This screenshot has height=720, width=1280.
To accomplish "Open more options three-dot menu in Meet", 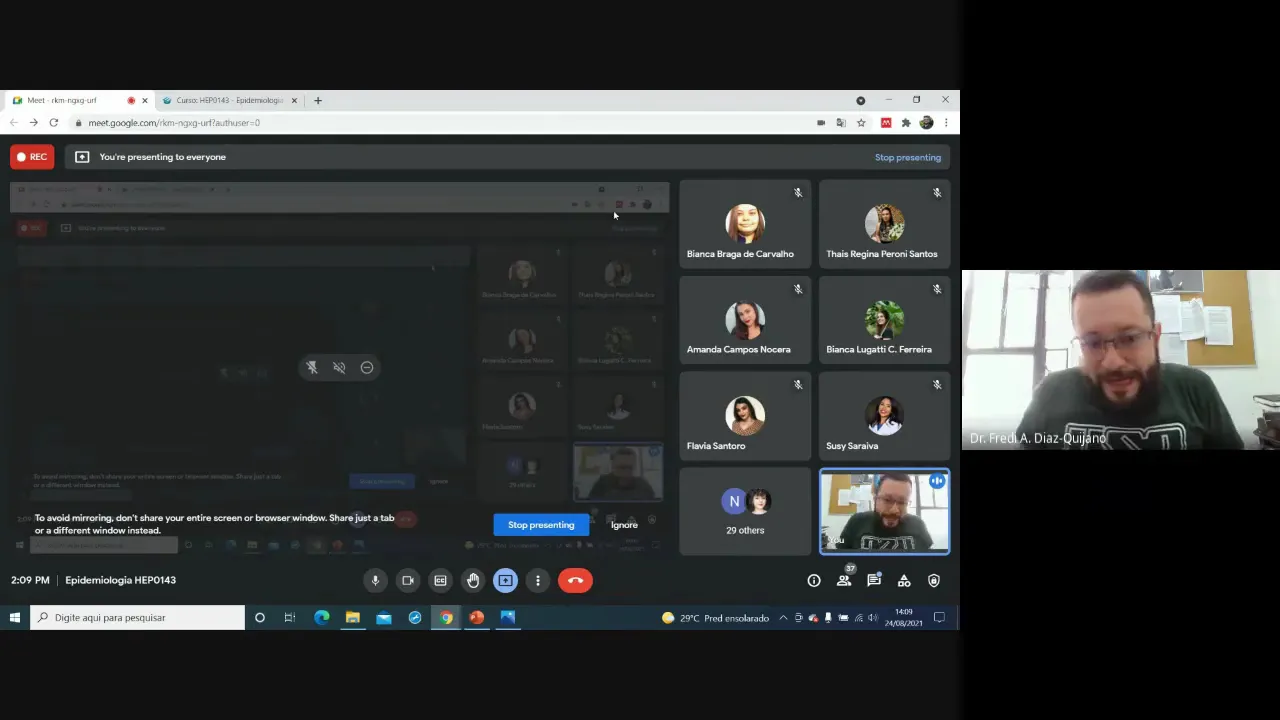I will click(538, 580).
